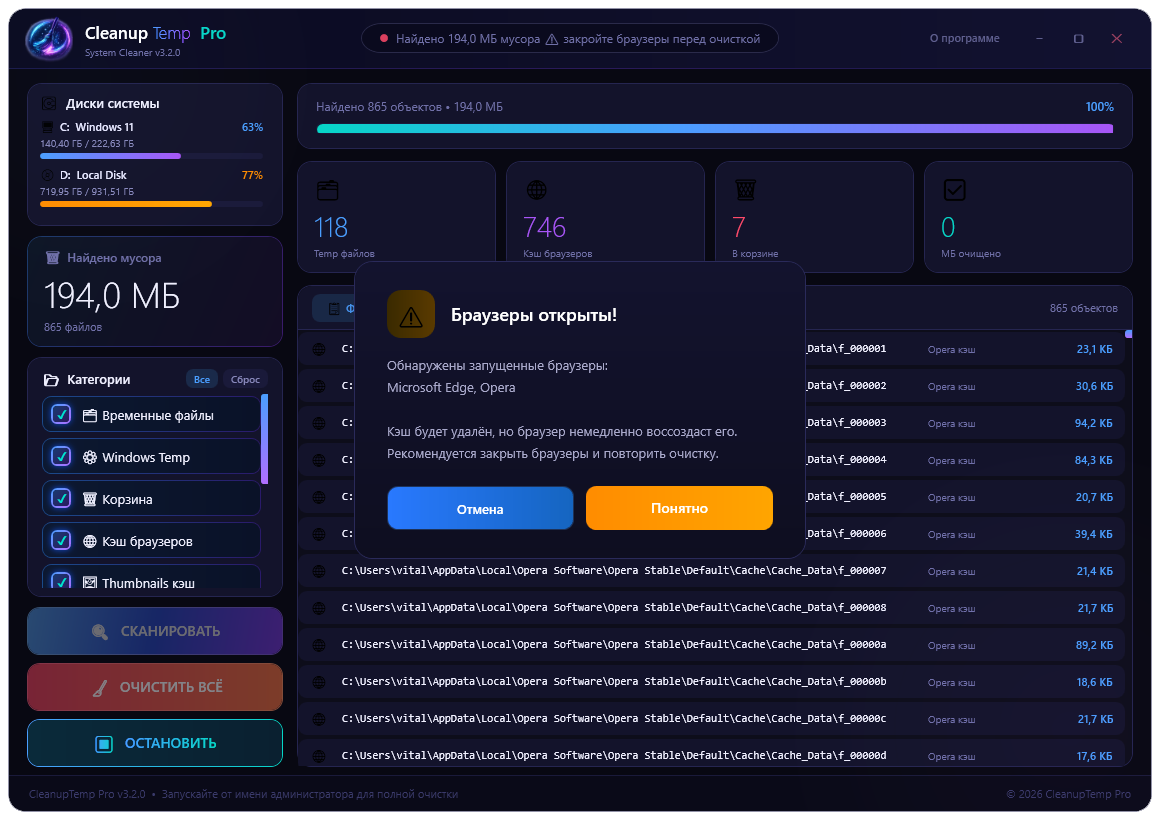Click the 89,2 КБ size value

point(1094,645)
